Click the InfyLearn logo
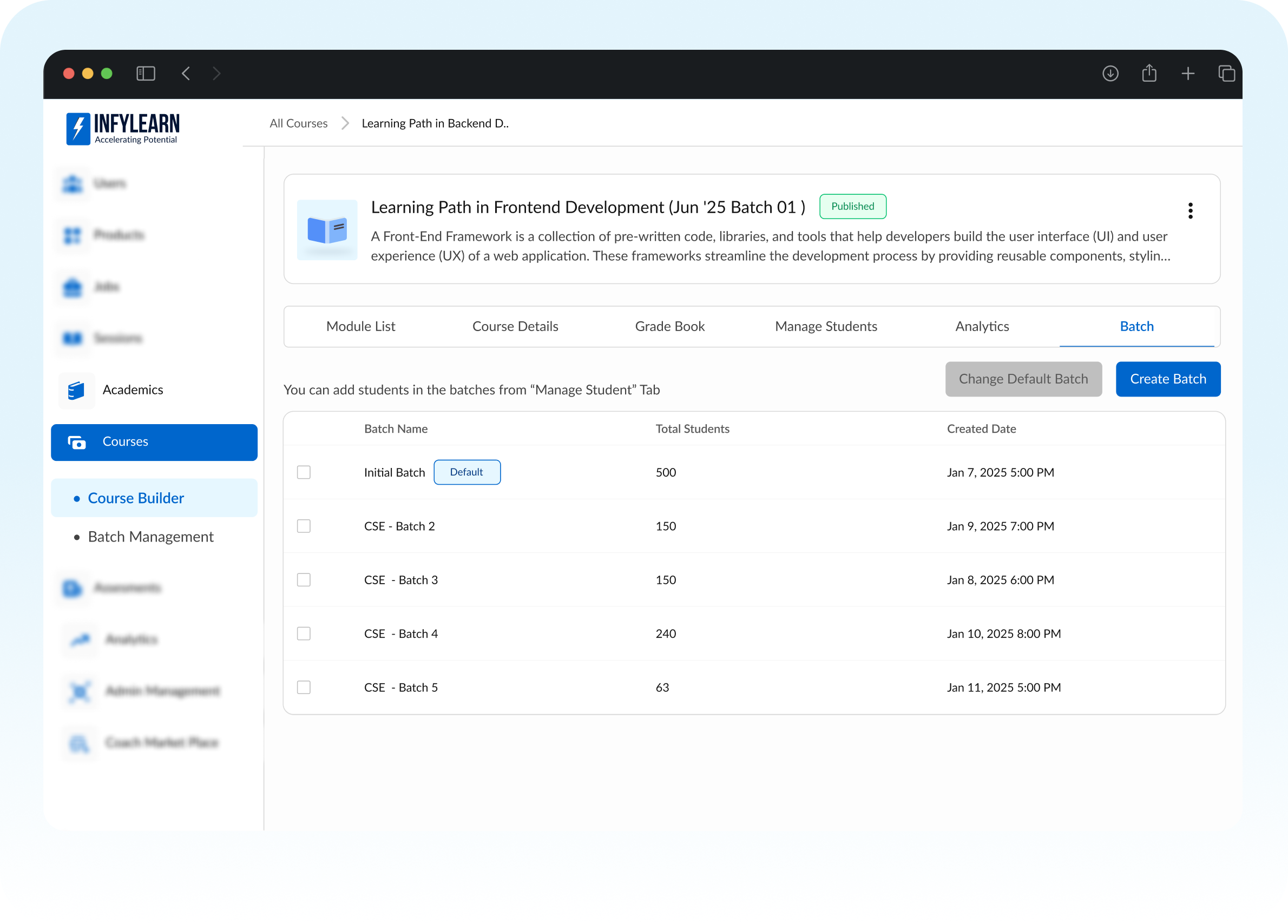Screen dimensions: 1288x924 (x=123, y=128)
